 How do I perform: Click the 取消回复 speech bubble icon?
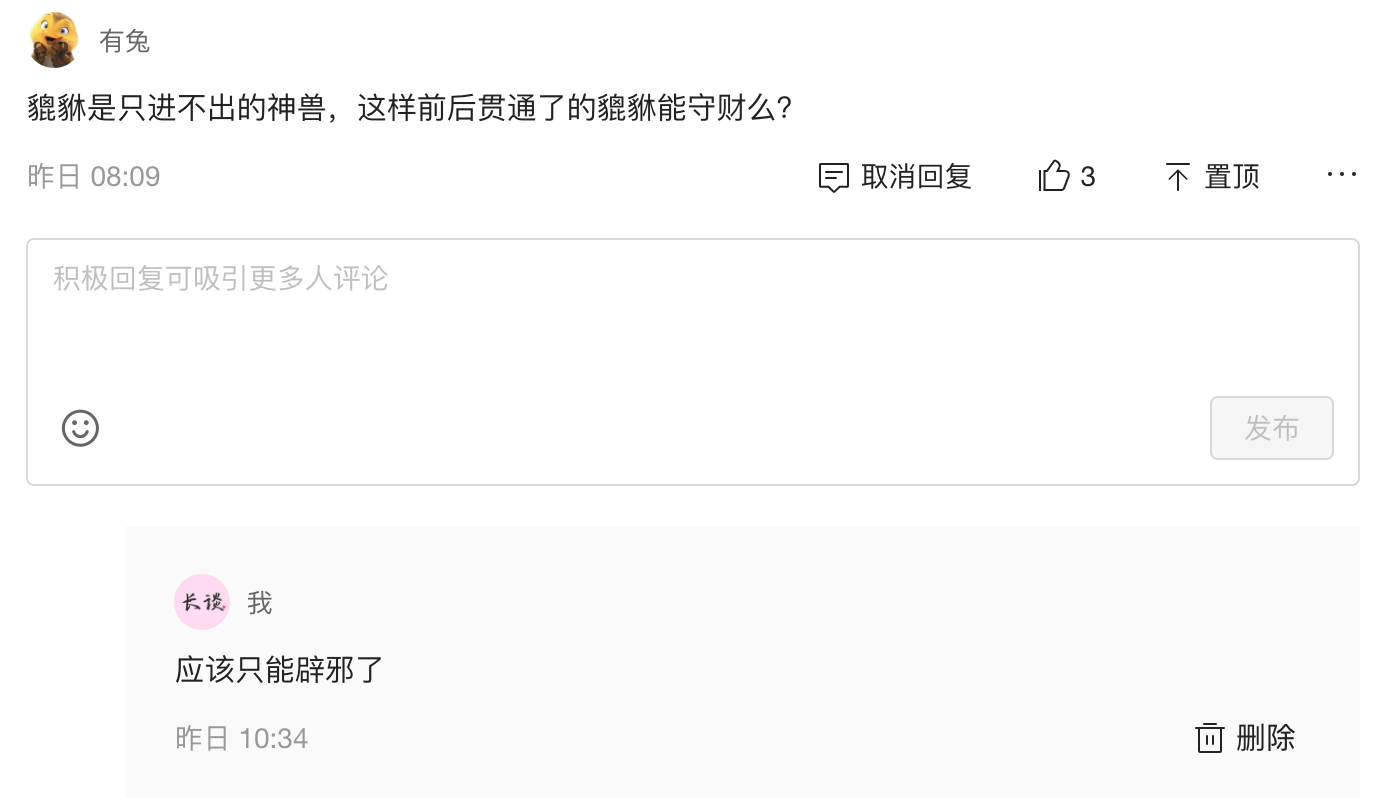tap(834, 176)
